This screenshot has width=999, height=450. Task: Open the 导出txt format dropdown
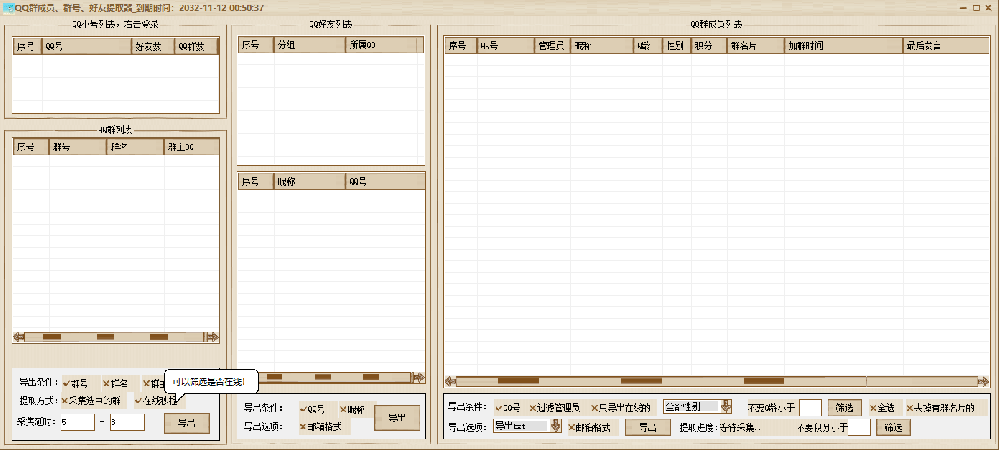tap(528, 426)
